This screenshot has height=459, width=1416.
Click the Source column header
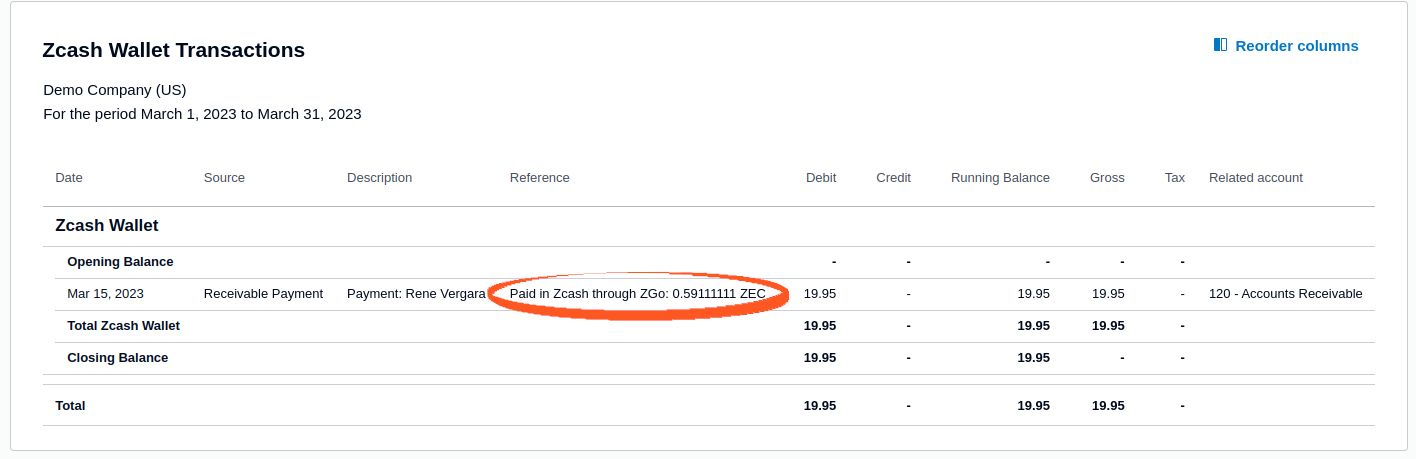coord(224,178)
